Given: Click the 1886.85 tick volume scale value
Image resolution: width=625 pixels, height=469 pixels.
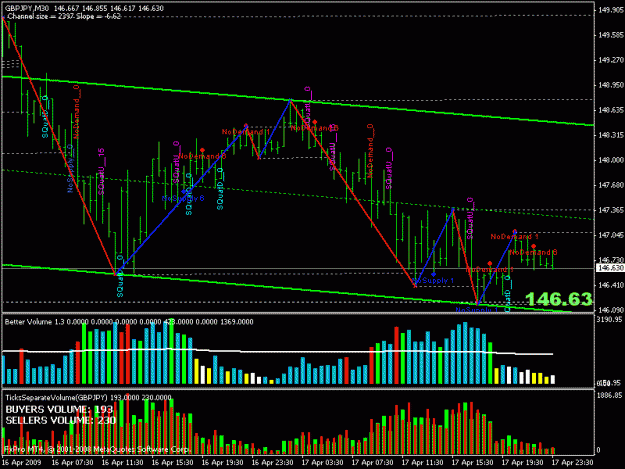Looking at the screenshot, I should click(610, 395).
